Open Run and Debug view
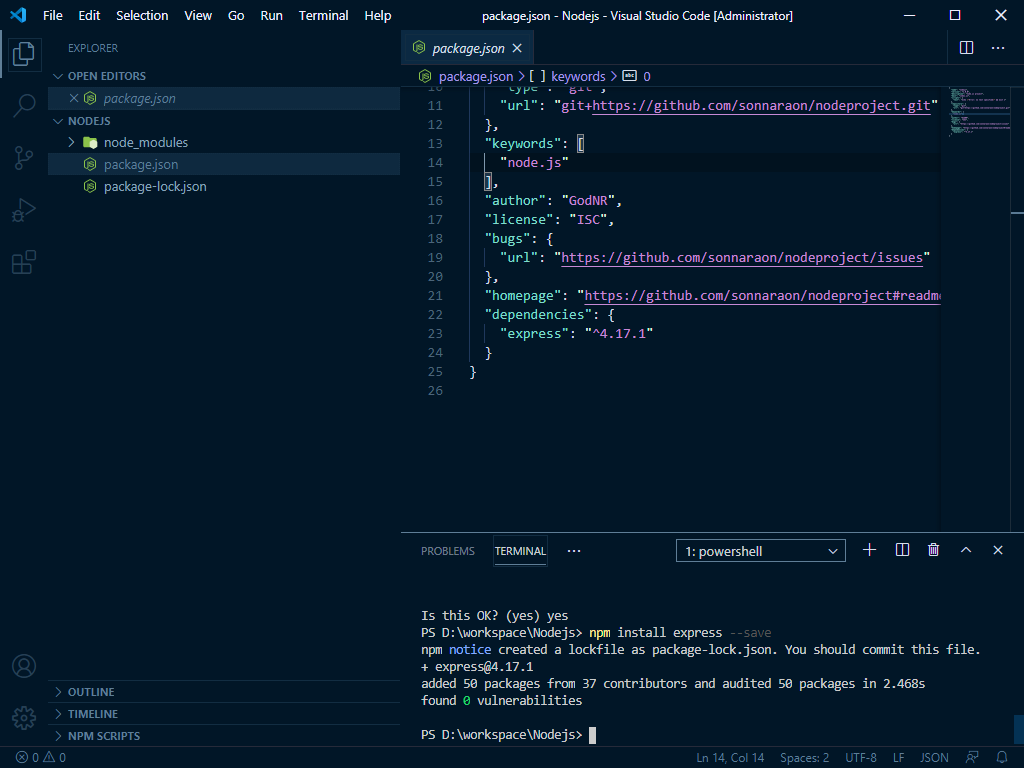The height and width of the screenshot is (768, 1024). pyautogui.click(x=24, y=210)
